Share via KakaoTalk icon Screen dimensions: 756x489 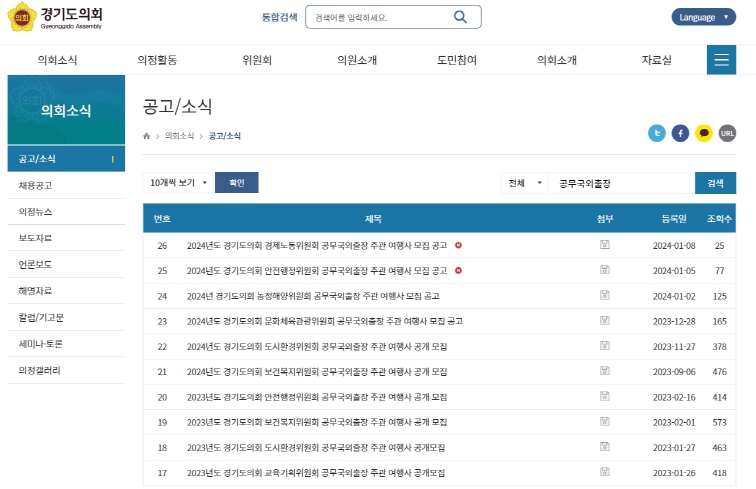point(704,133)
